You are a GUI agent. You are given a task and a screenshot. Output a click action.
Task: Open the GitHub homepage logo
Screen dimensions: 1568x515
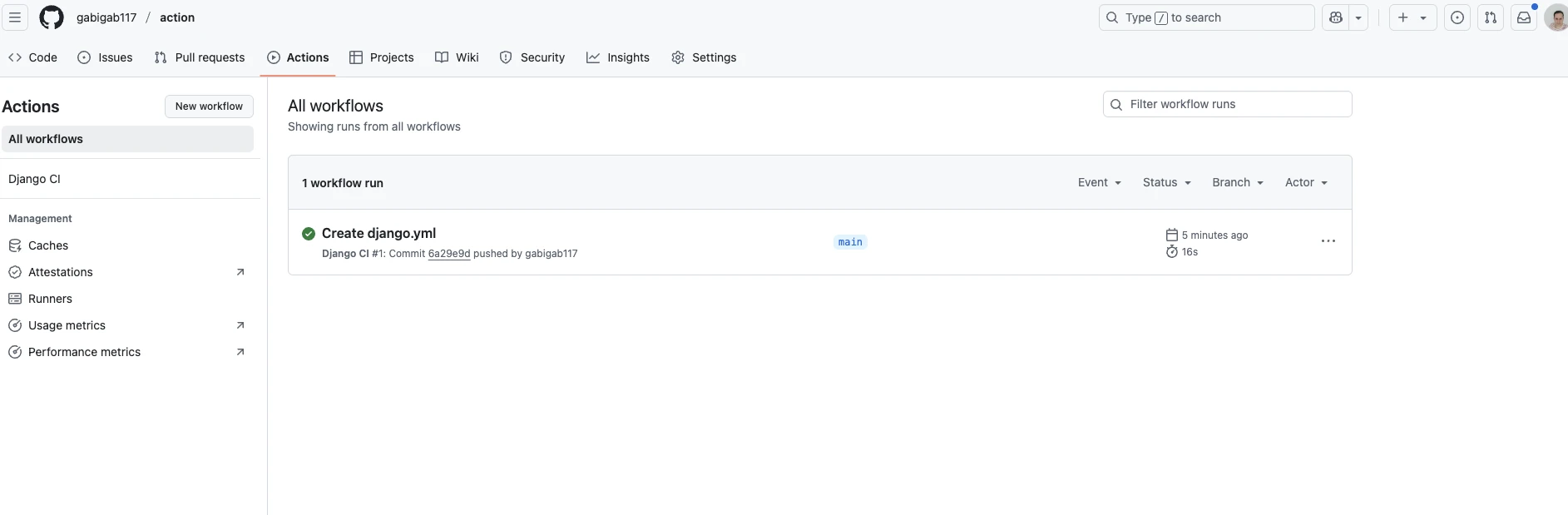(x=52, y=17)
